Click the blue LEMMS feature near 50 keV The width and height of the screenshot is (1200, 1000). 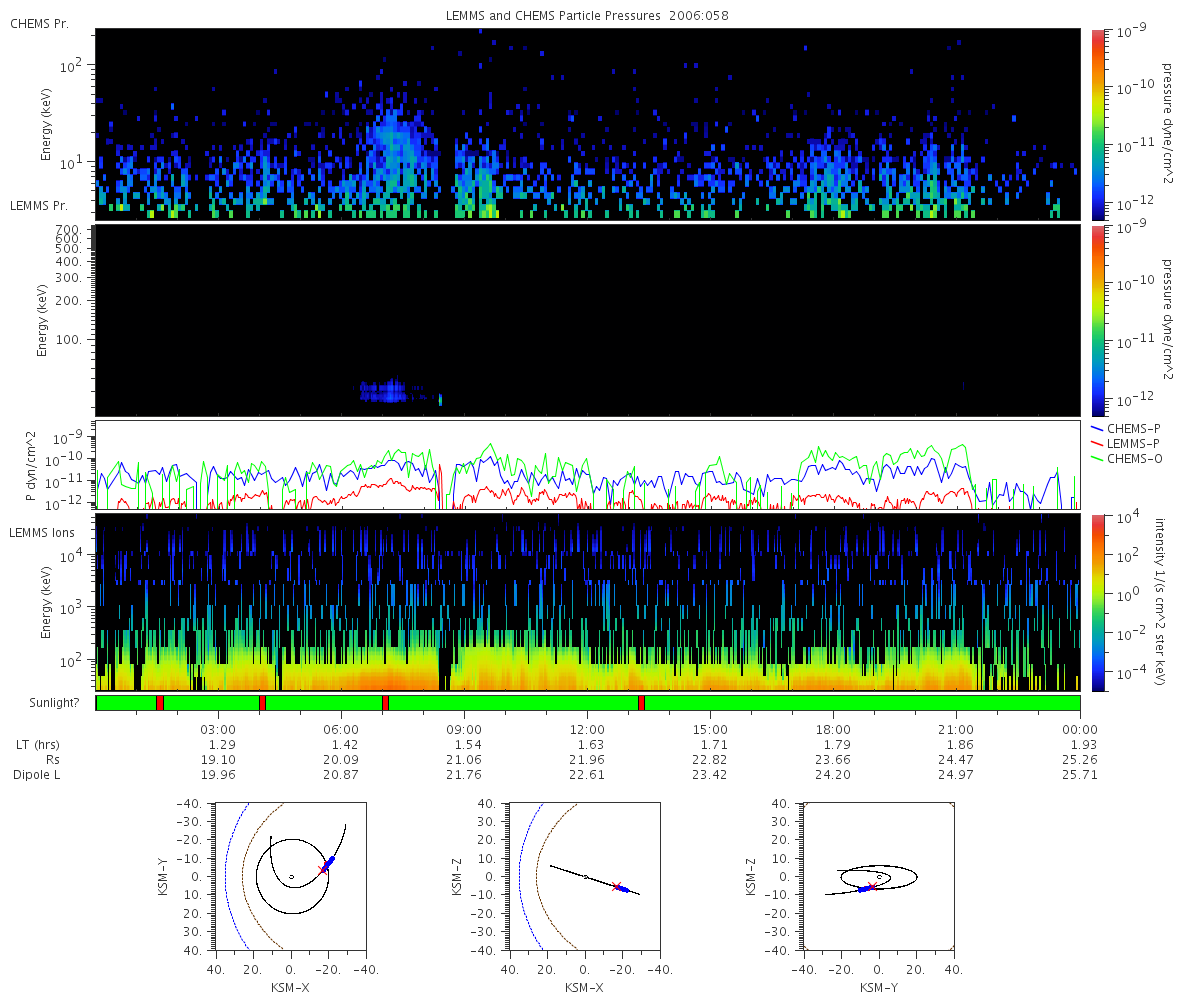(395, 391)
